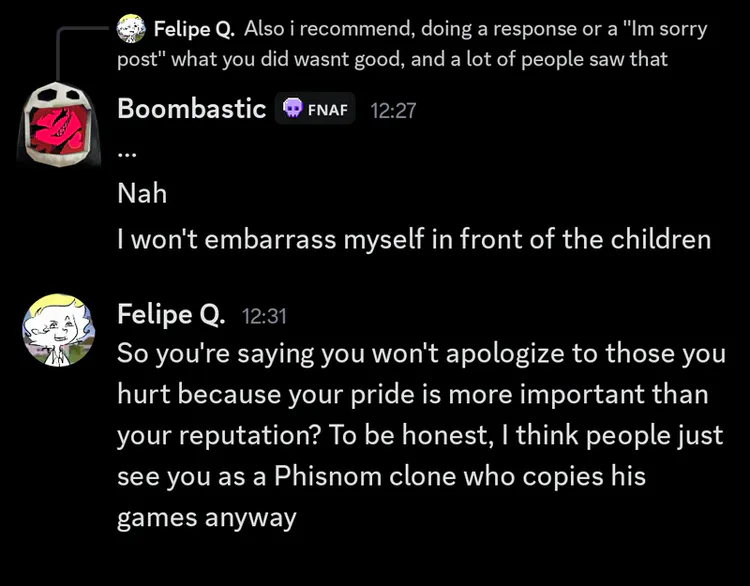This screenshot has height=586, width=750.
Task: Click the "games anyway" last line of message
Action: pyautogui.click(x=207, y=518)
